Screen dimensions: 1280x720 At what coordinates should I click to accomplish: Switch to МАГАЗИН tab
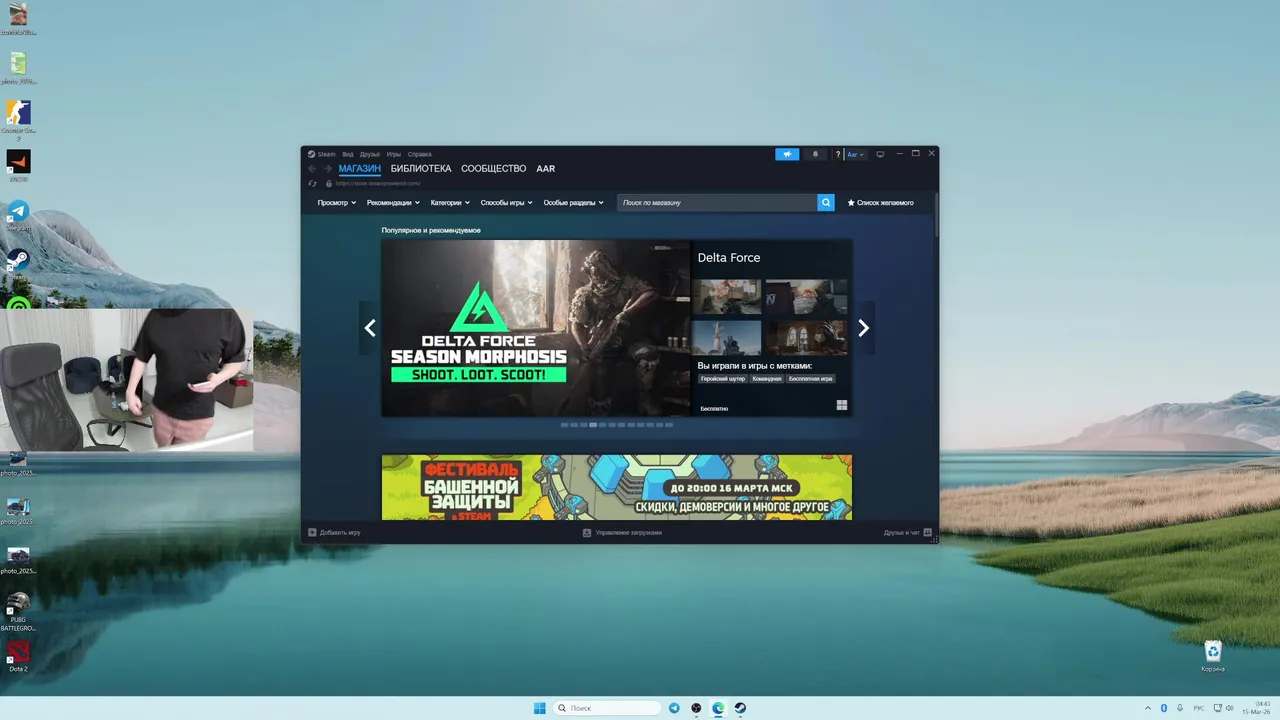[x=360, y=169]
